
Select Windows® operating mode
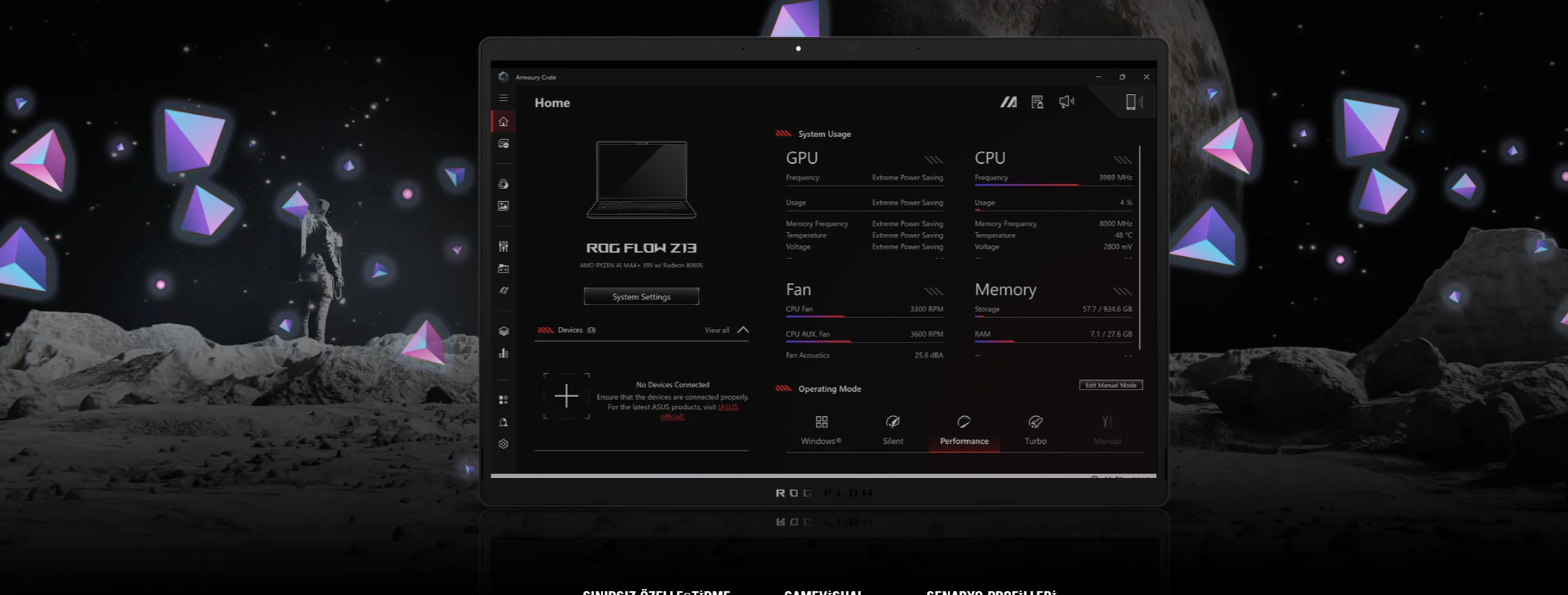821,430
